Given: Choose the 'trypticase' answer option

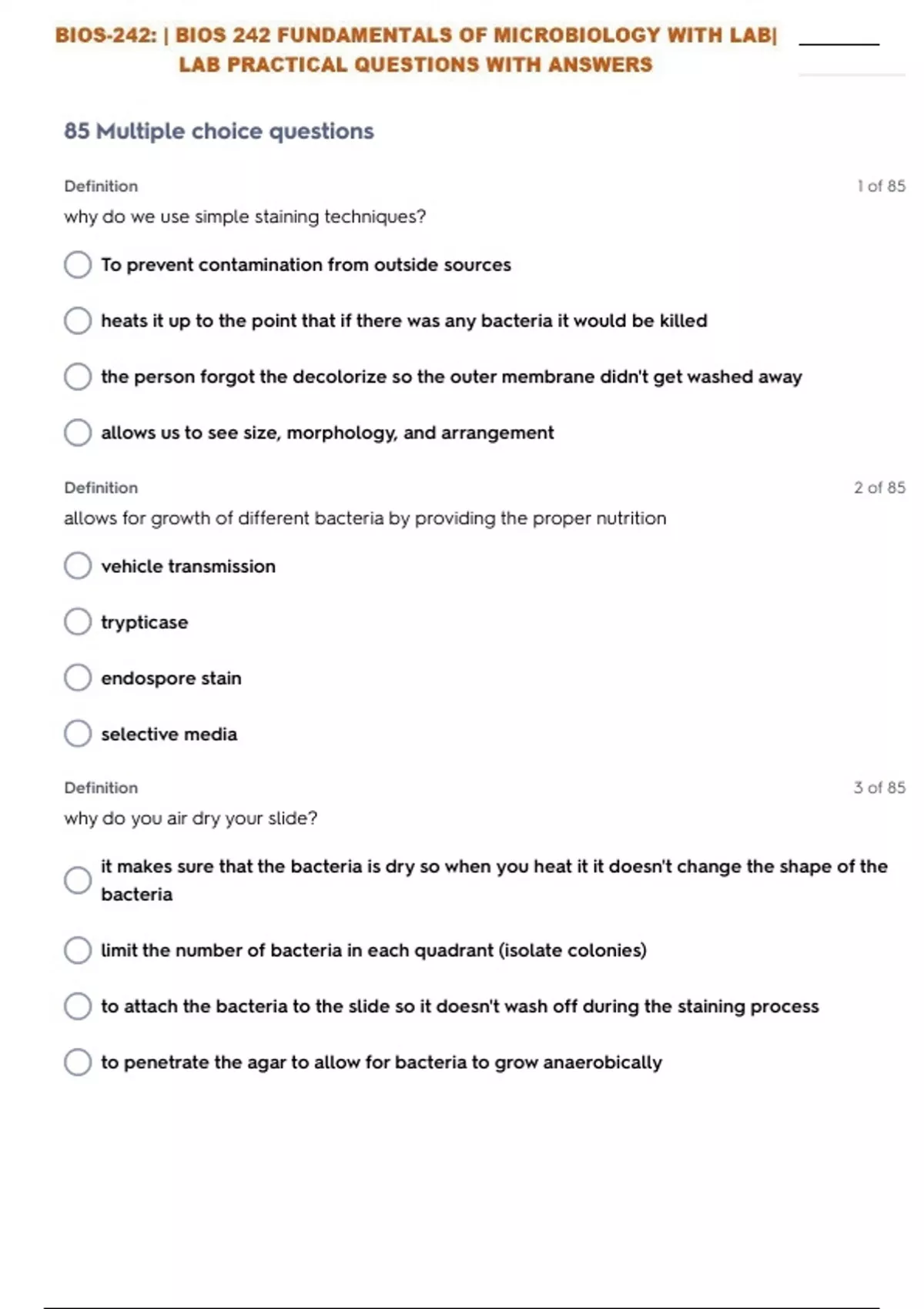Looking at the screenshot, I should click(78, 622).
